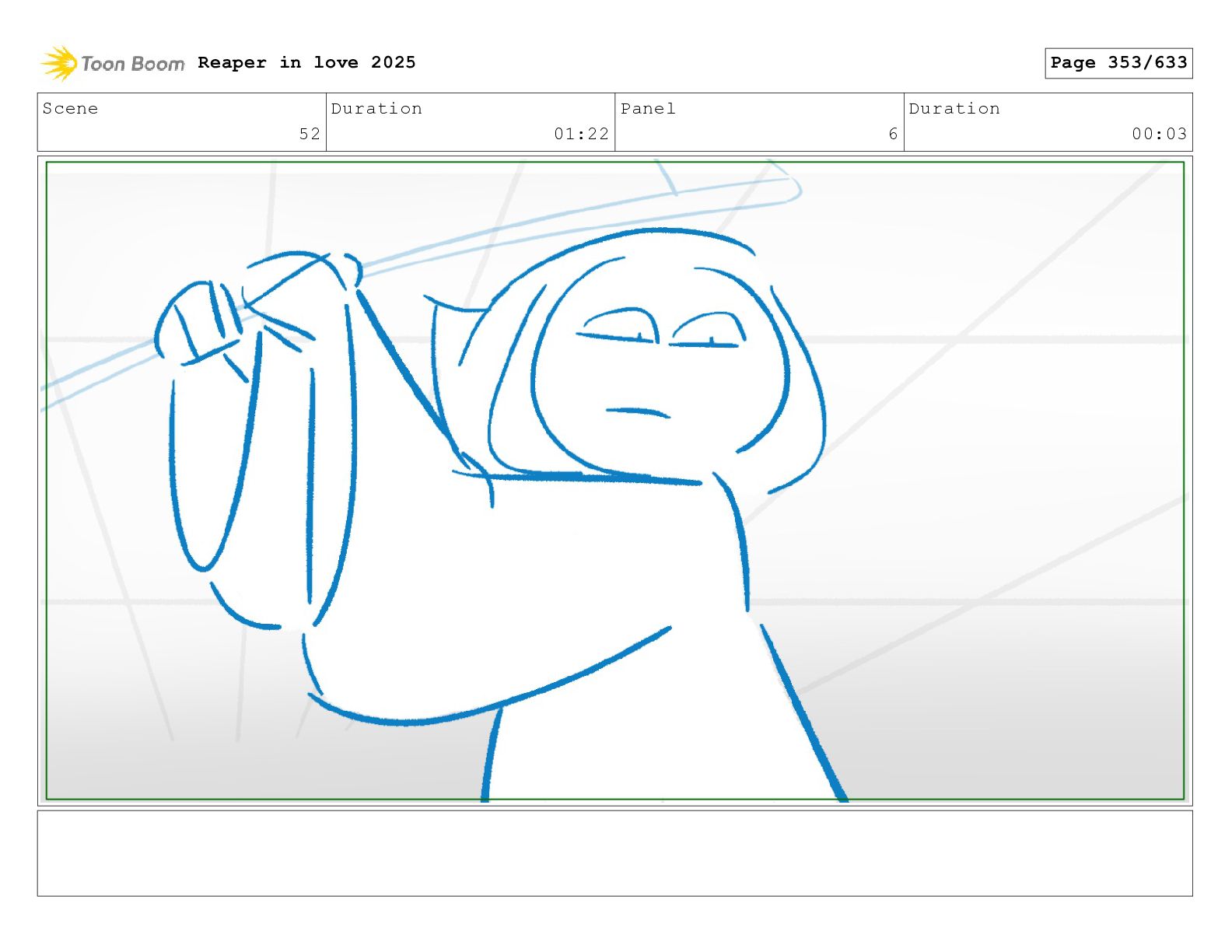
Task: Click the 'Scene' label
Action: click(x=70, y=109)
